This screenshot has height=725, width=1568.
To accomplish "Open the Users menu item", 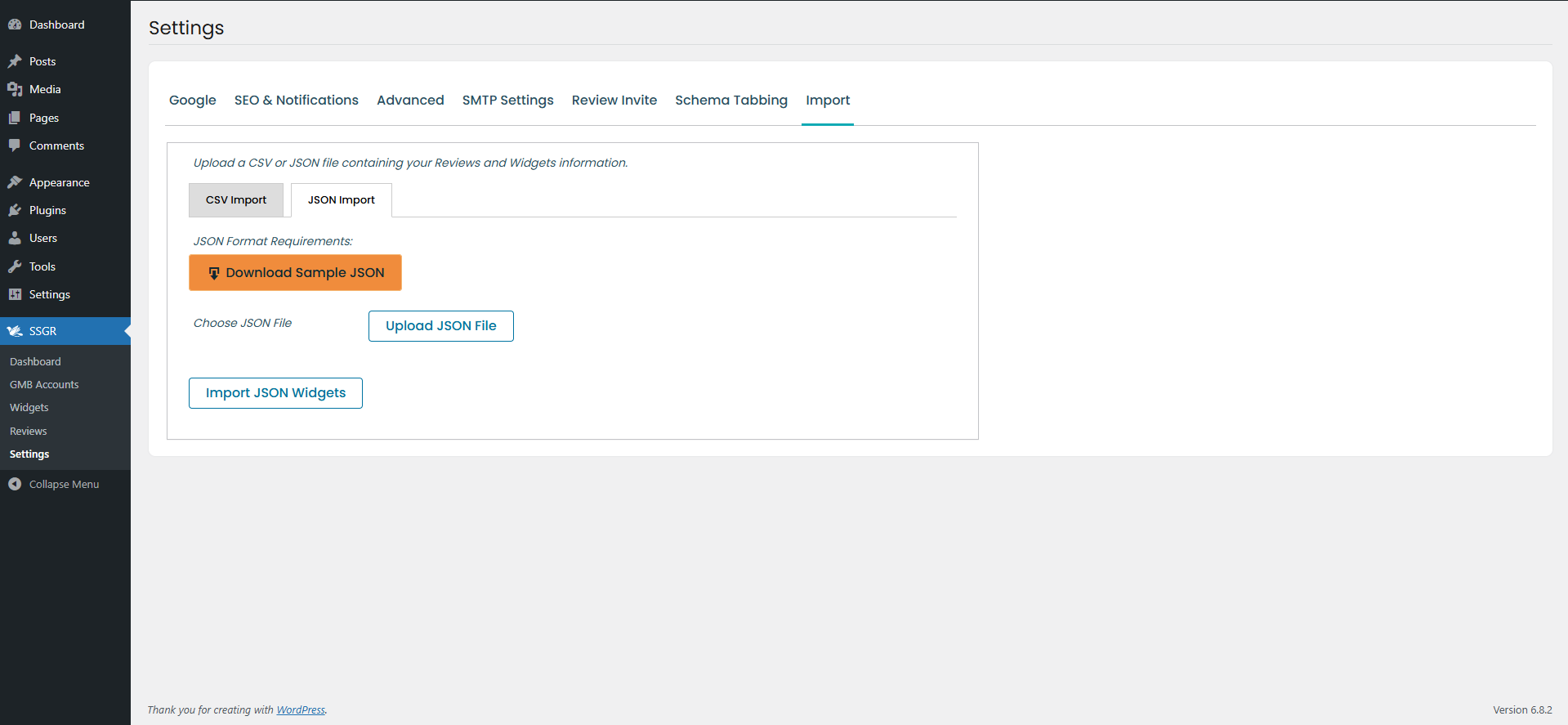I will [65, 238].
